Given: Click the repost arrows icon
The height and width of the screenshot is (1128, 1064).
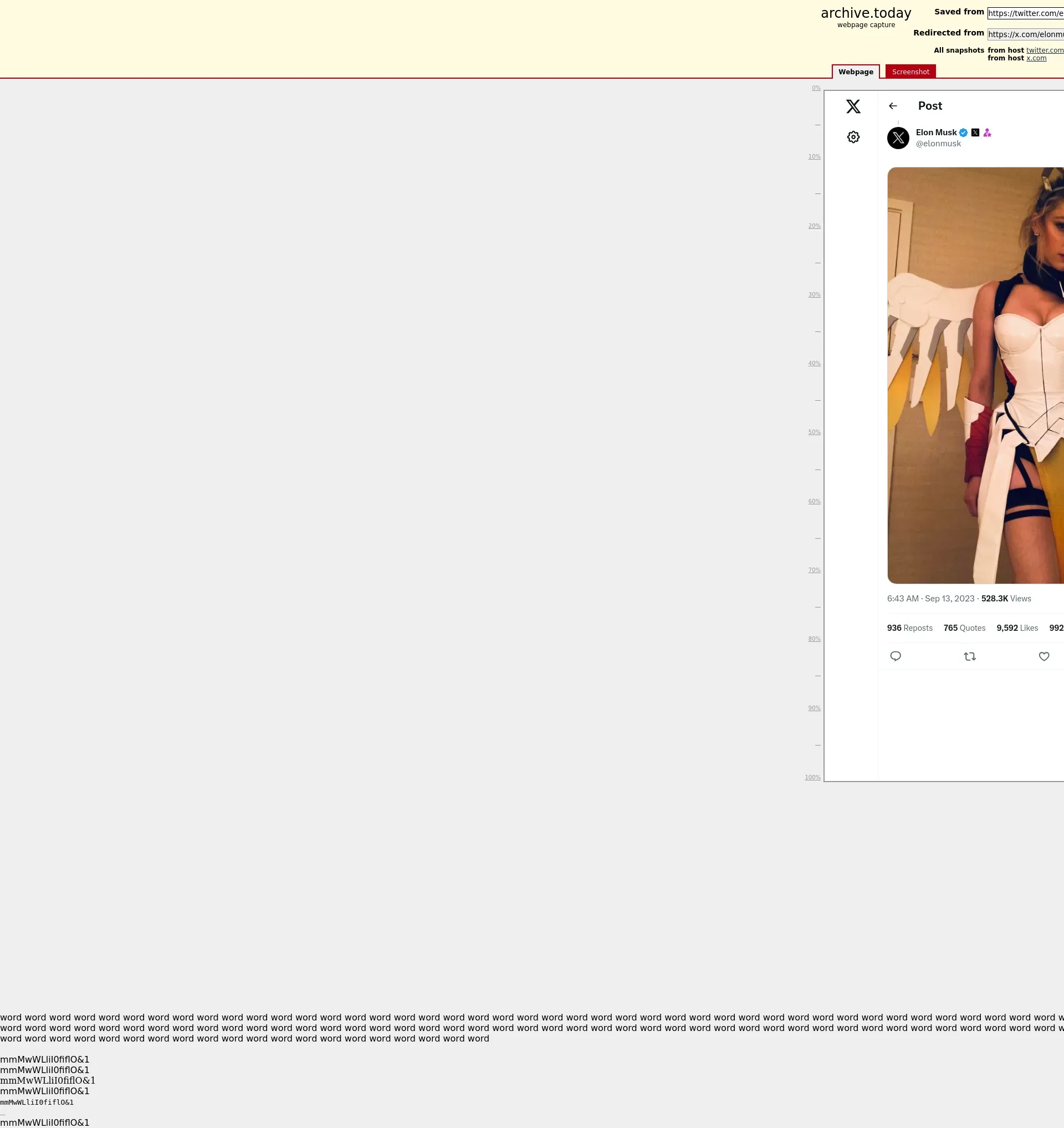Looking at the screenshot, I should point(970,656).
